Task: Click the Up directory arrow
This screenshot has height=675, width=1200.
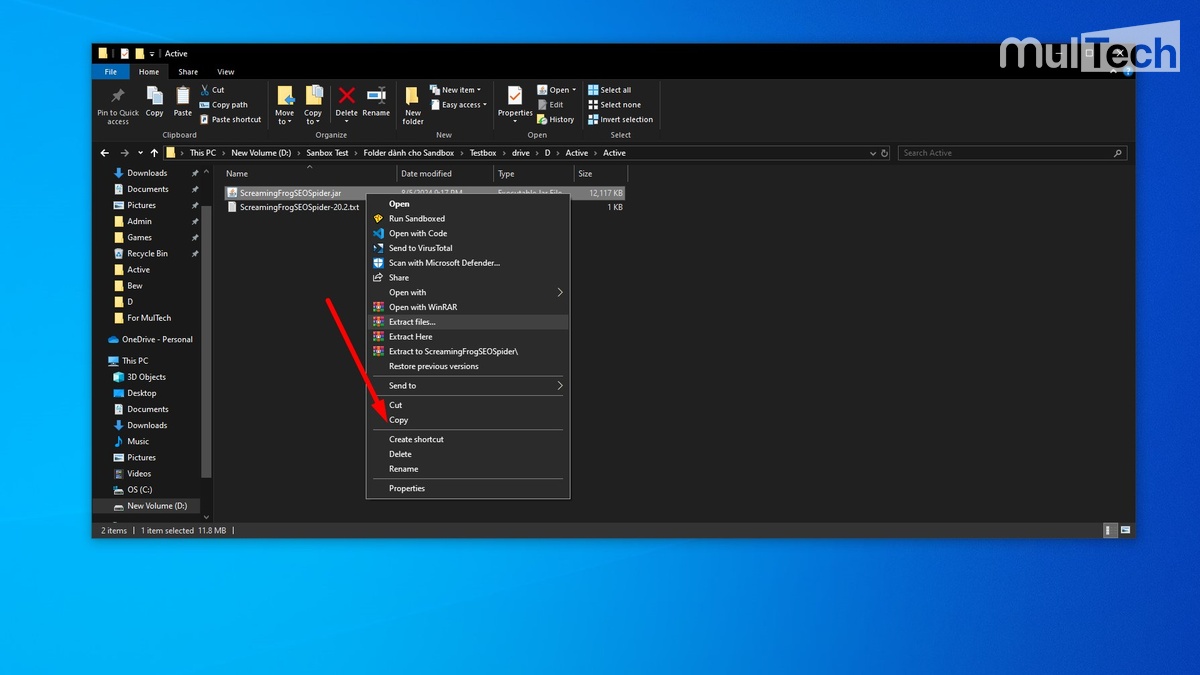Action: pyautogui.click(x=154, y=153)
